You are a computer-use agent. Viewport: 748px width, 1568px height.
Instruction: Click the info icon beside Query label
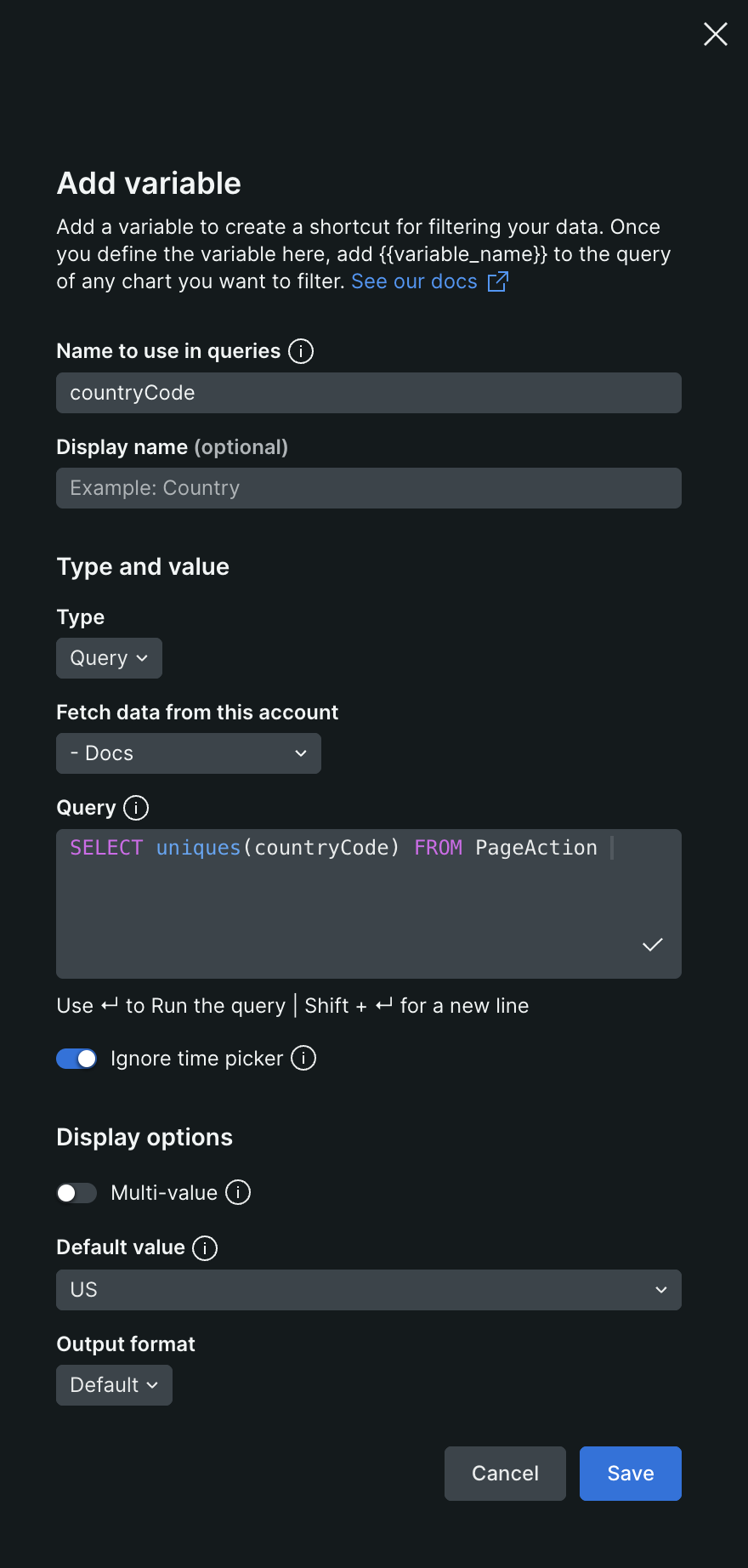coord(136,808)
